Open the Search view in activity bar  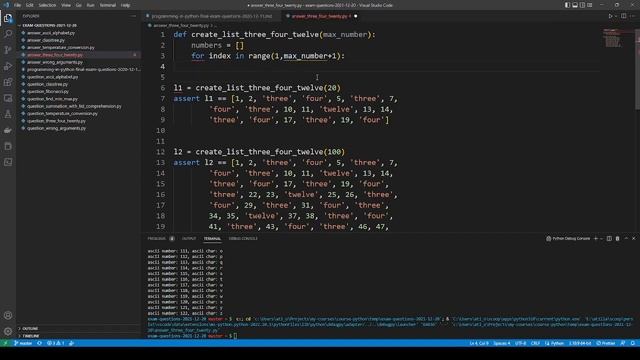coord(8,34)
